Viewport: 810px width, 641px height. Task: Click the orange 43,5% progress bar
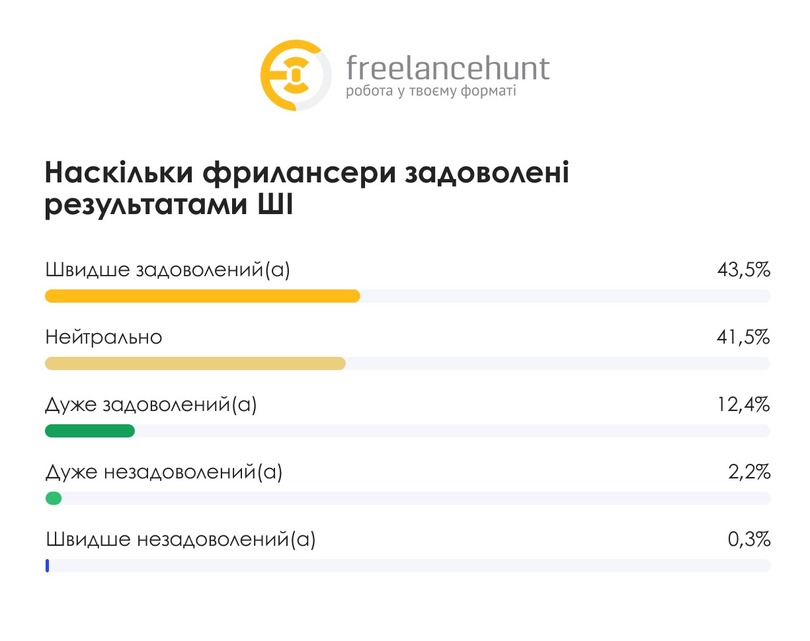coord(202,296)
